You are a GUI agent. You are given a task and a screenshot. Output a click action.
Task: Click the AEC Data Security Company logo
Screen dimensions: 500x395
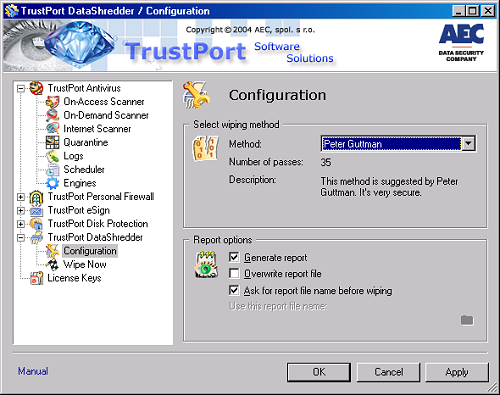pyautogui.click(x=461, y=42)
